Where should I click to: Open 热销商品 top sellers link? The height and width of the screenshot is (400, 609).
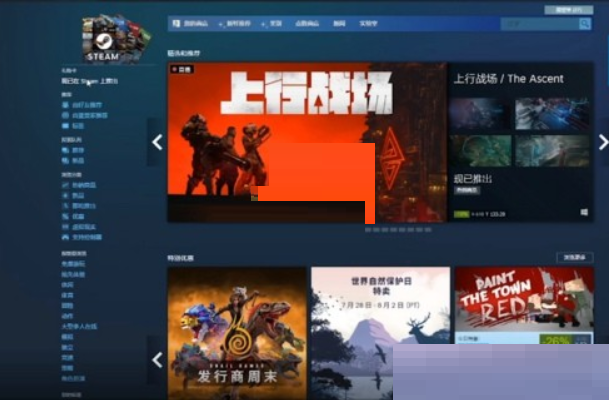pyautogui.click(x=84, y=185)
